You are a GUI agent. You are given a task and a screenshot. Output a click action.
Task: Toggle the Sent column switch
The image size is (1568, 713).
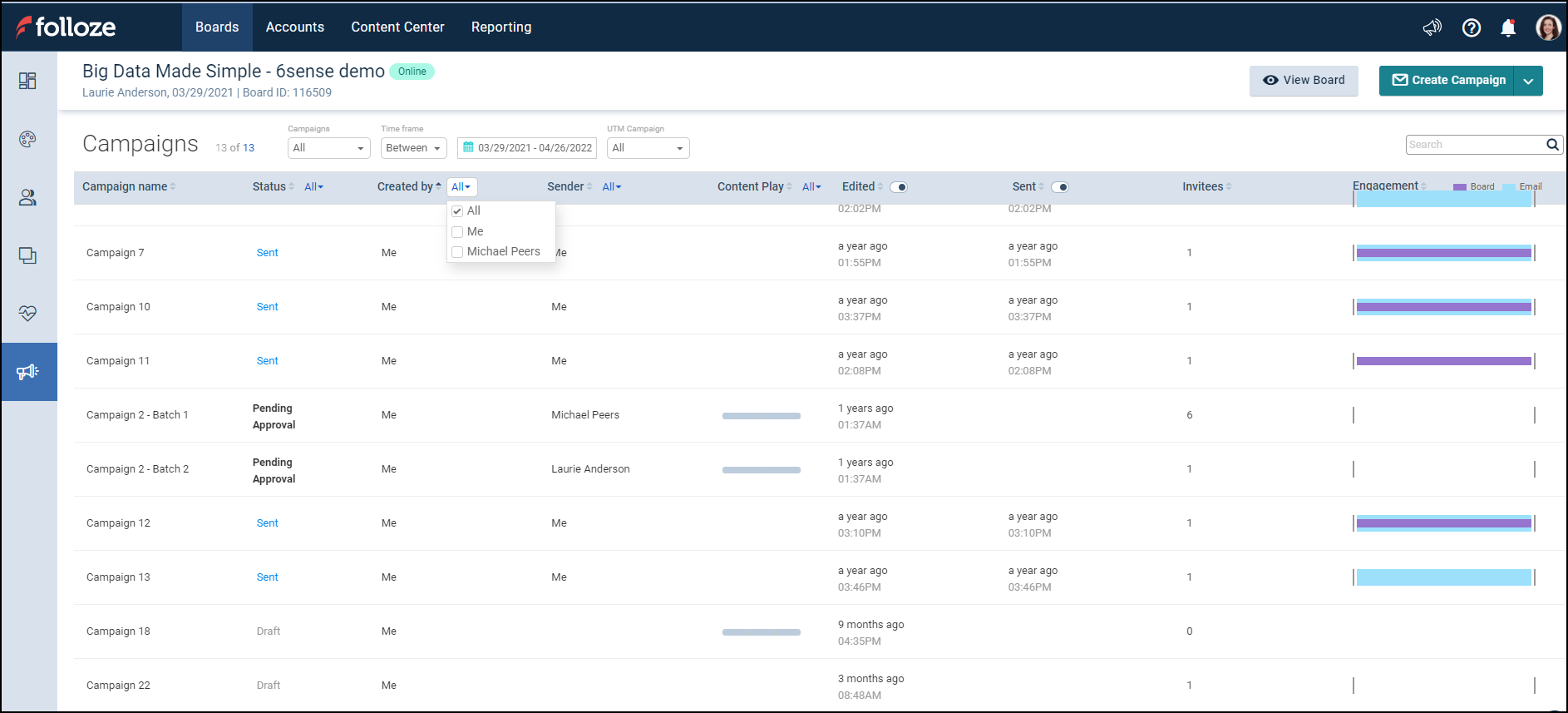pyautogui.click(x=1060, y=187)
